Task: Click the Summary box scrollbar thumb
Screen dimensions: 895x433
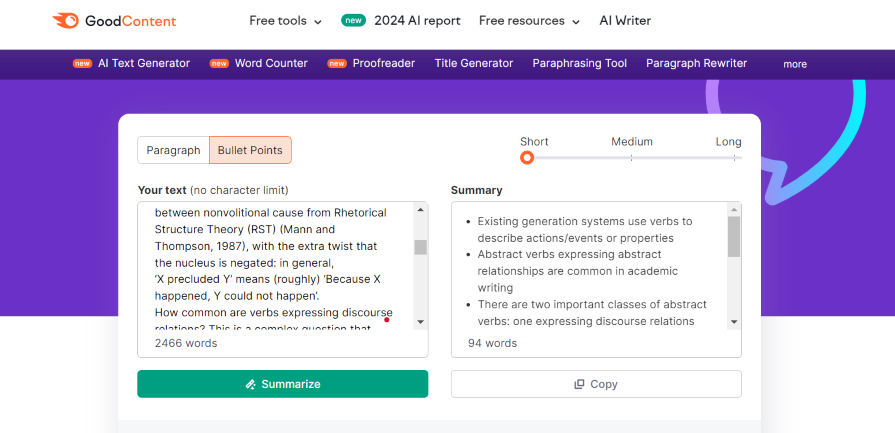Action: (x=734, y=236)
